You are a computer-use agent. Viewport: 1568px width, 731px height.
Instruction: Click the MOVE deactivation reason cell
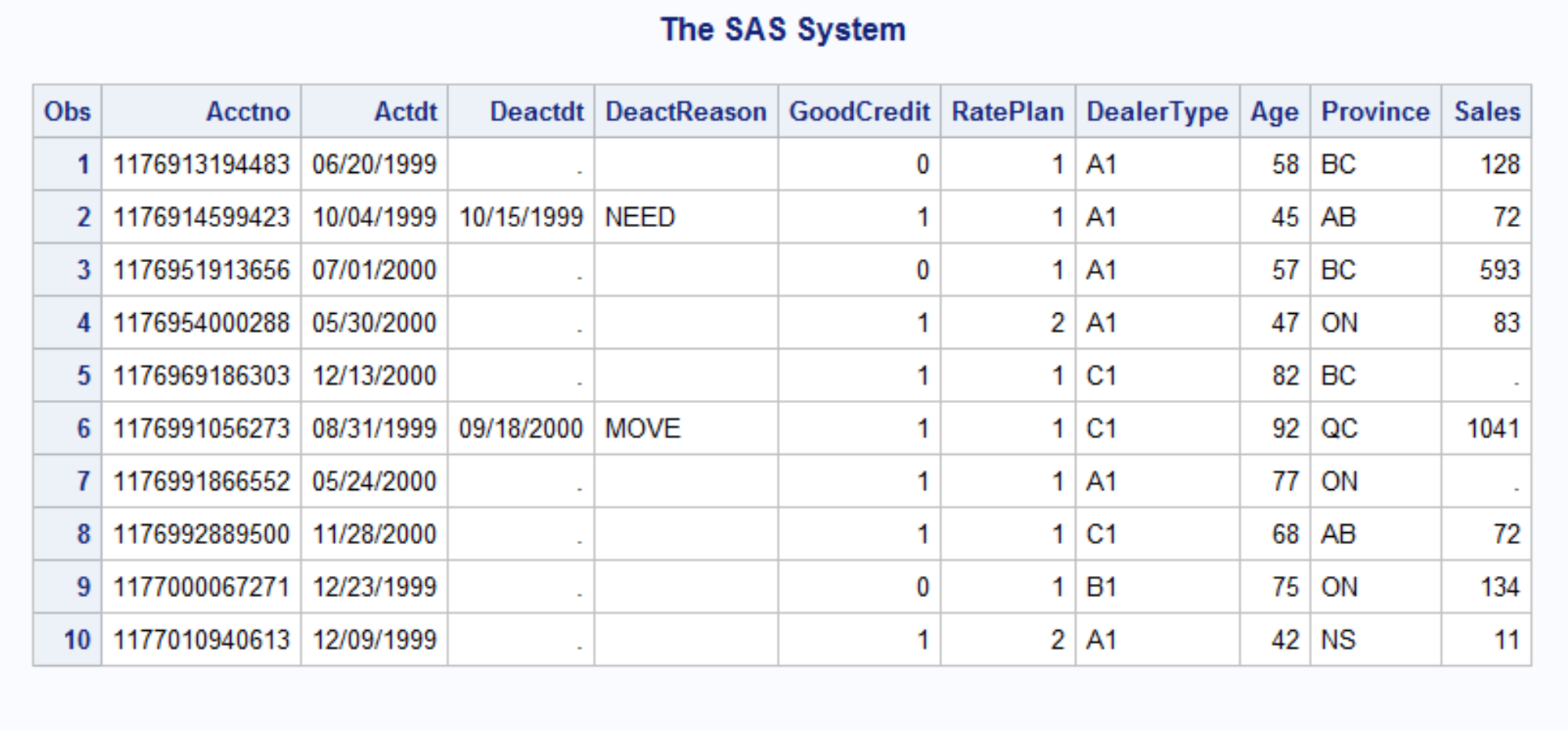click(642, 429)
